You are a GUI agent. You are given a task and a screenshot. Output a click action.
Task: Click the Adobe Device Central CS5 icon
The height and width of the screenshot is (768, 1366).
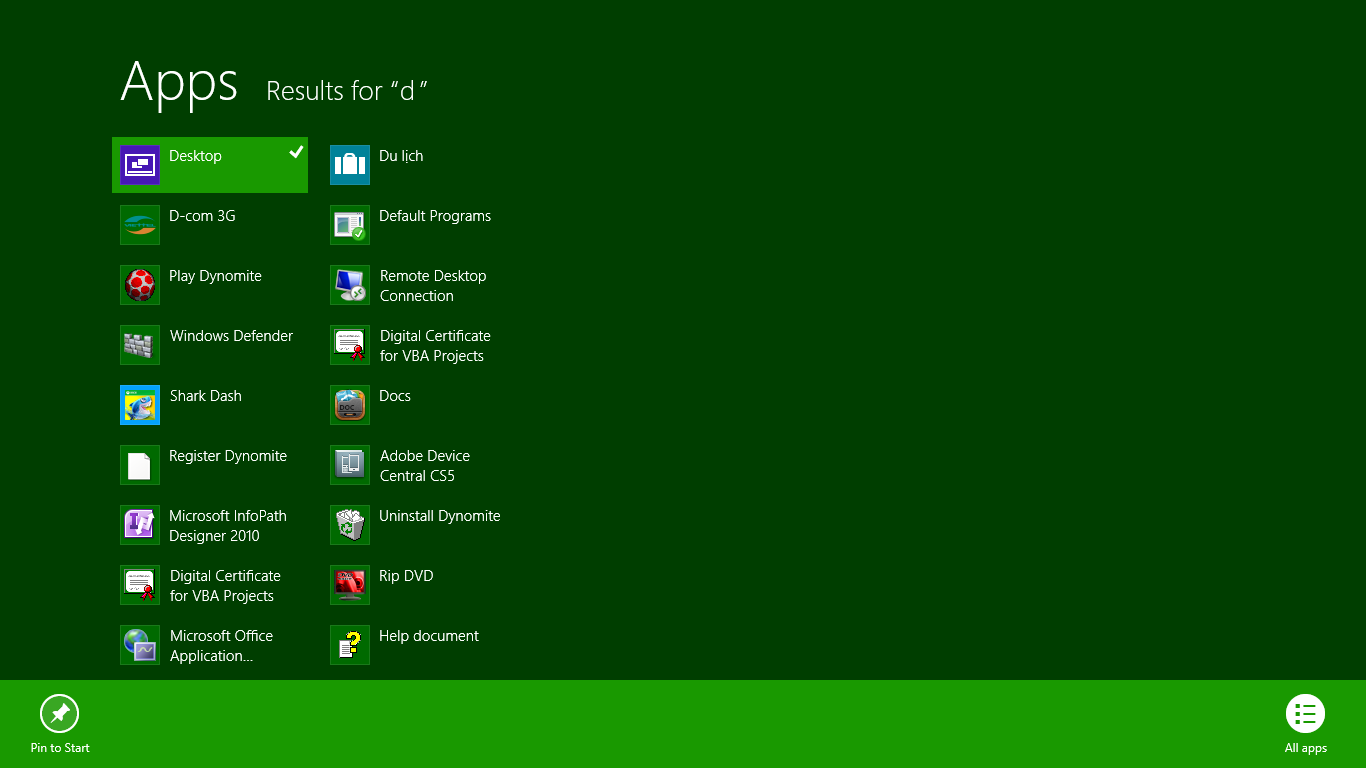point(350,465)
